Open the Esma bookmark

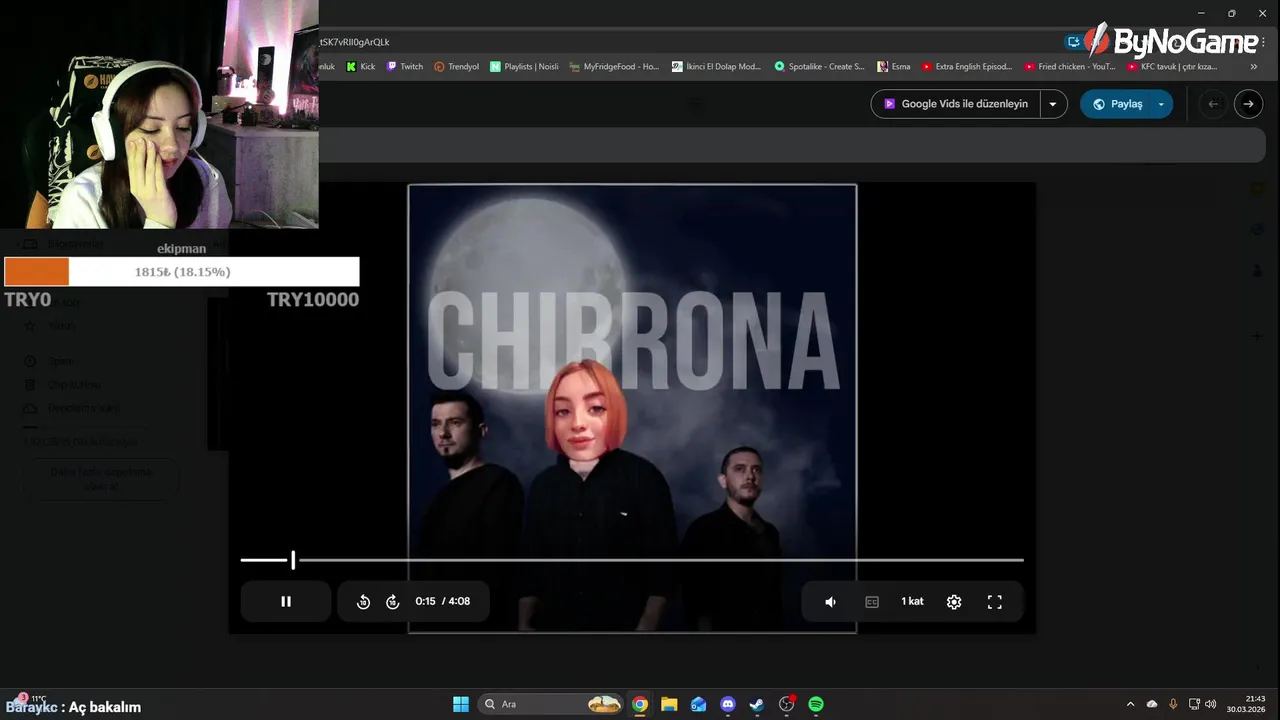(894, 67)
